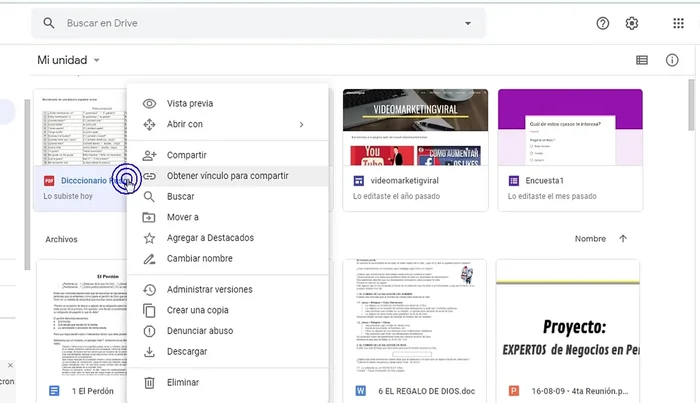Screen dimensions: 700x403
Task: Click the Descargar download option
Action: [x=187, y=352]
